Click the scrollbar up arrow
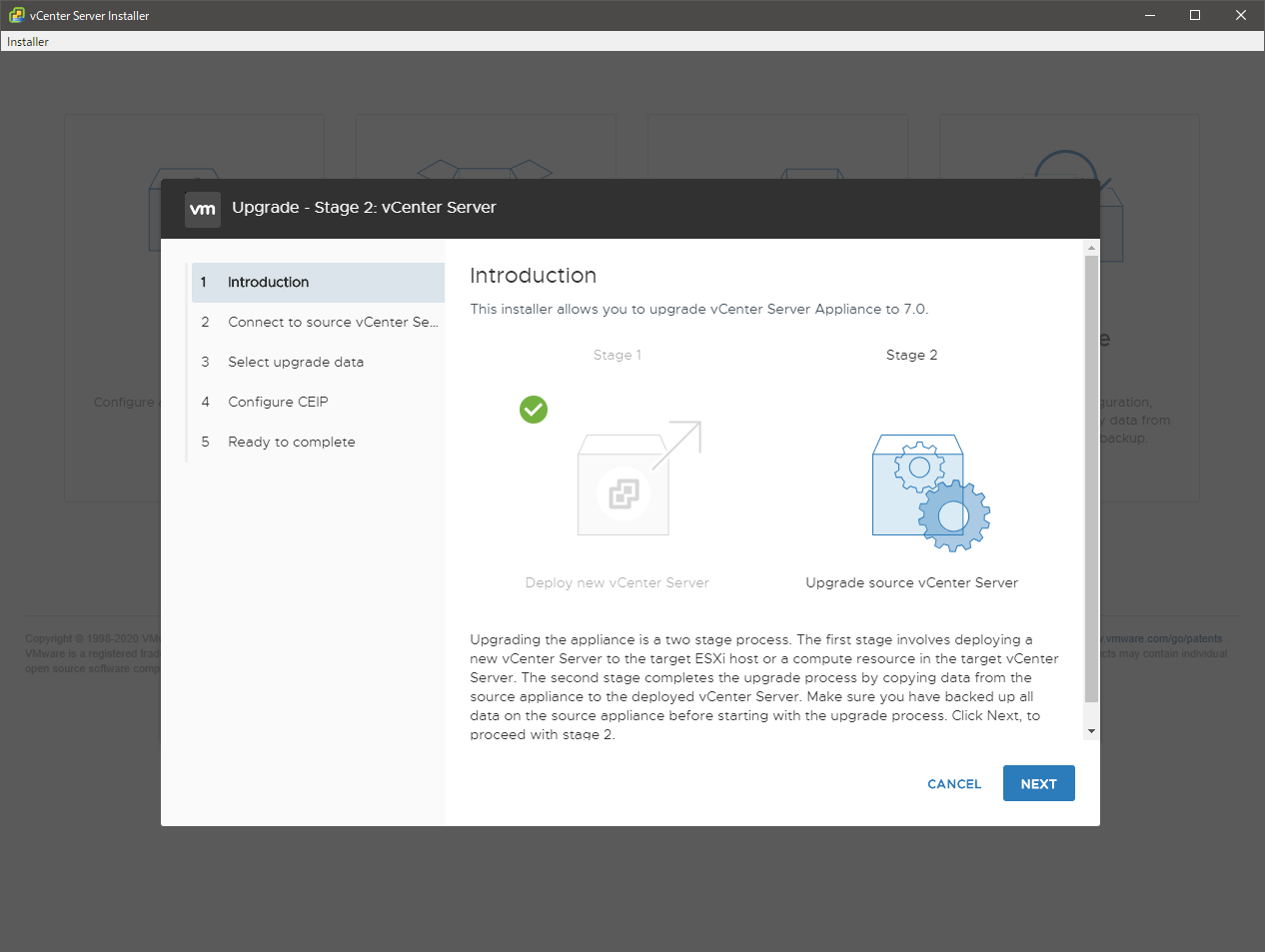This screenshot has width=1265, height=952. (x=1091, y=248)
